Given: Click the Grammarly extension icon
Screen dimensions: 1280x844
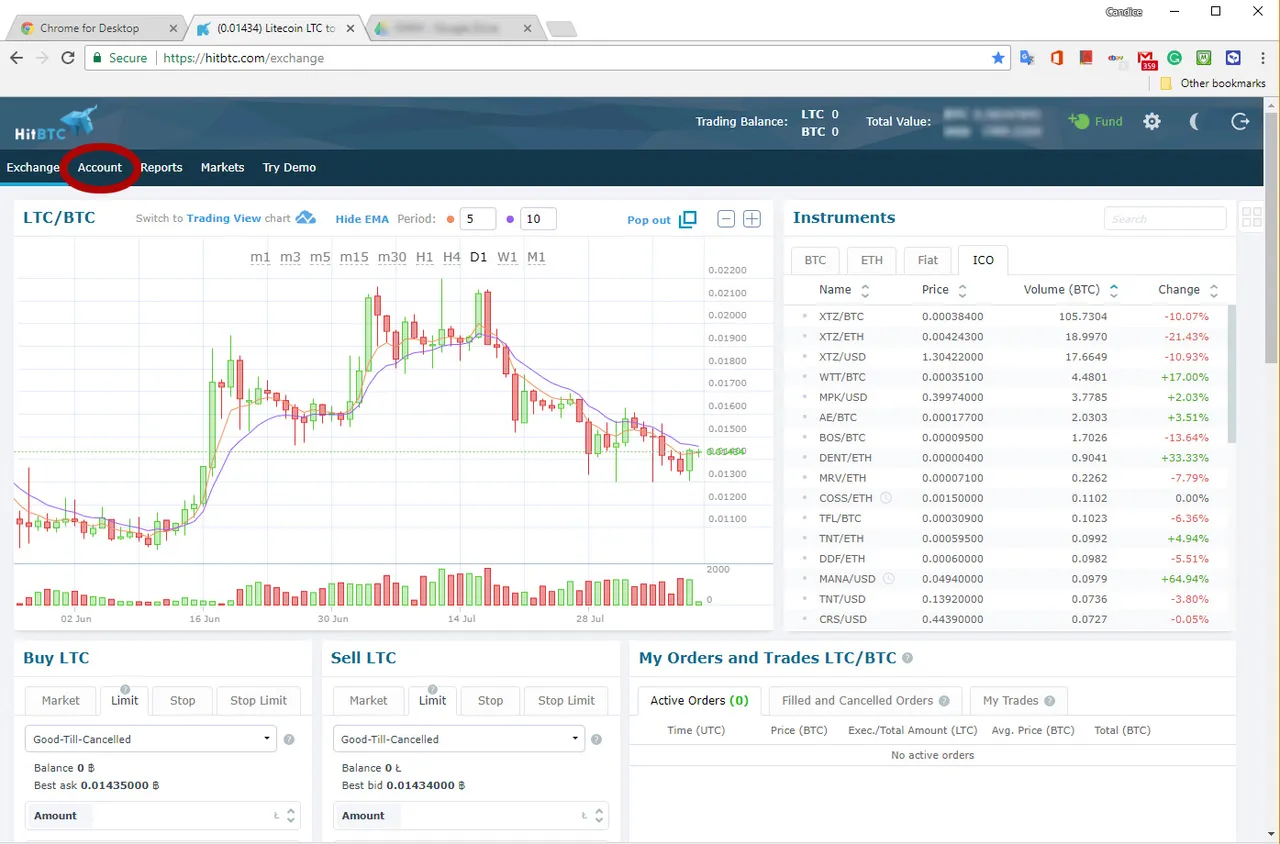Looking at the screenshot, I should coord(1175,58).
